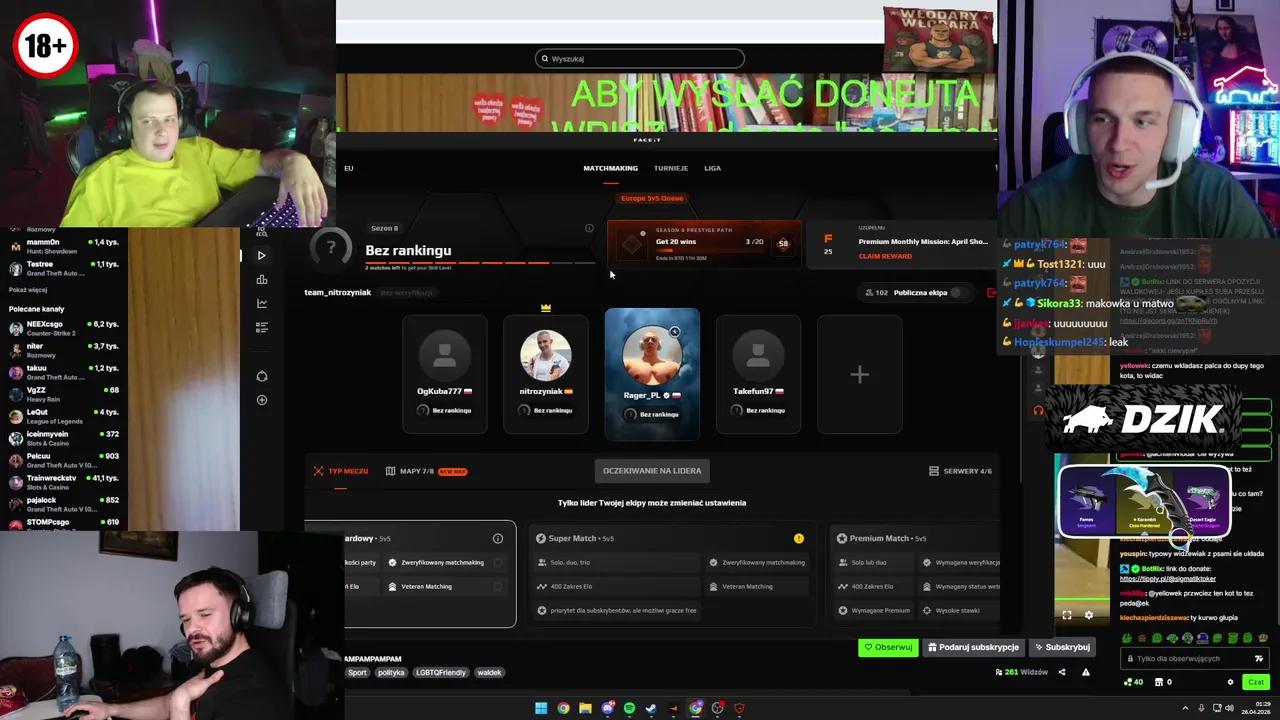
Task: Open Chrome from the taskbar
Action: [x=563, y=708]
